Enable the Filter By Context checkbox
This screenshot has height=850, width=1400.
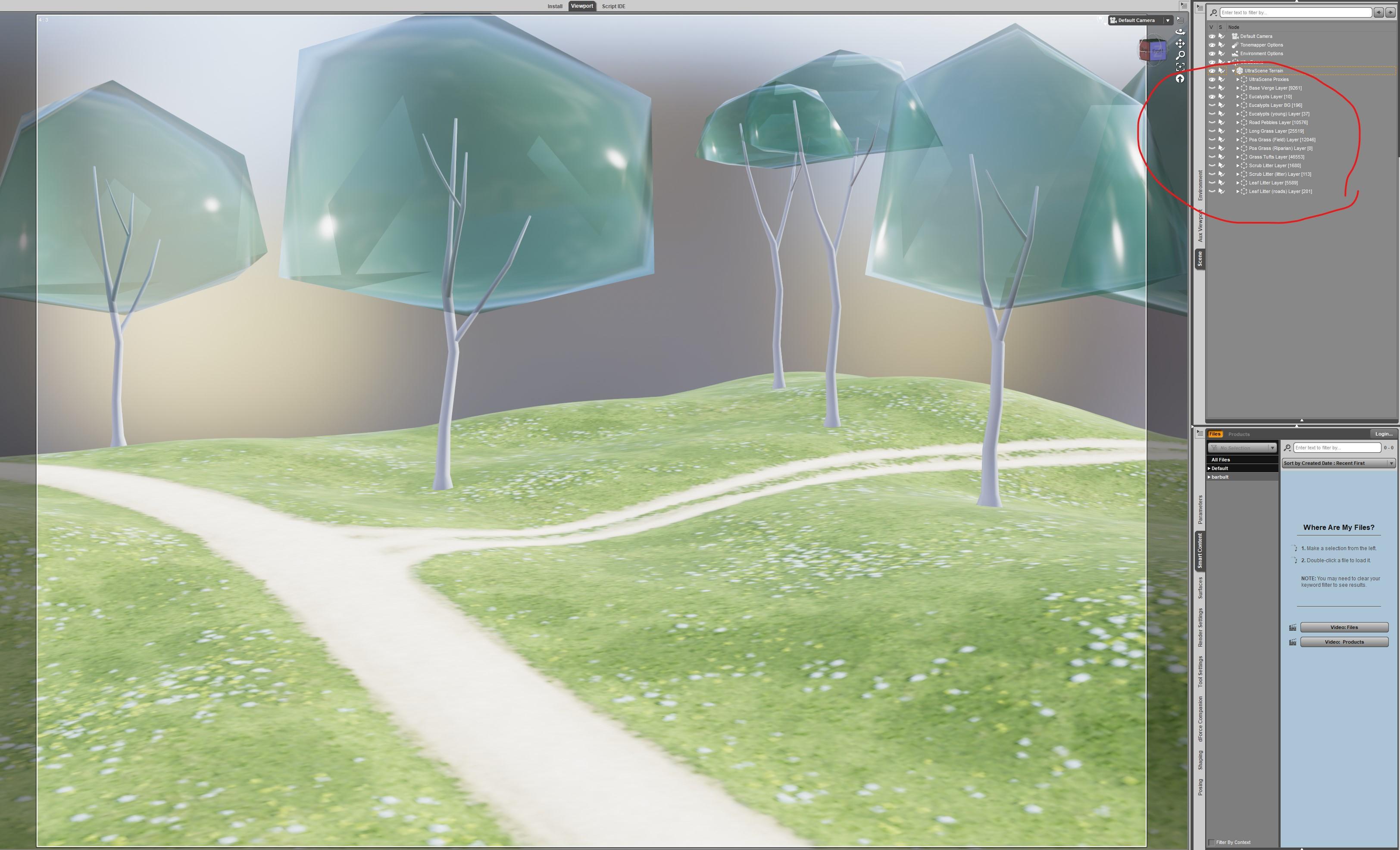1211,842
